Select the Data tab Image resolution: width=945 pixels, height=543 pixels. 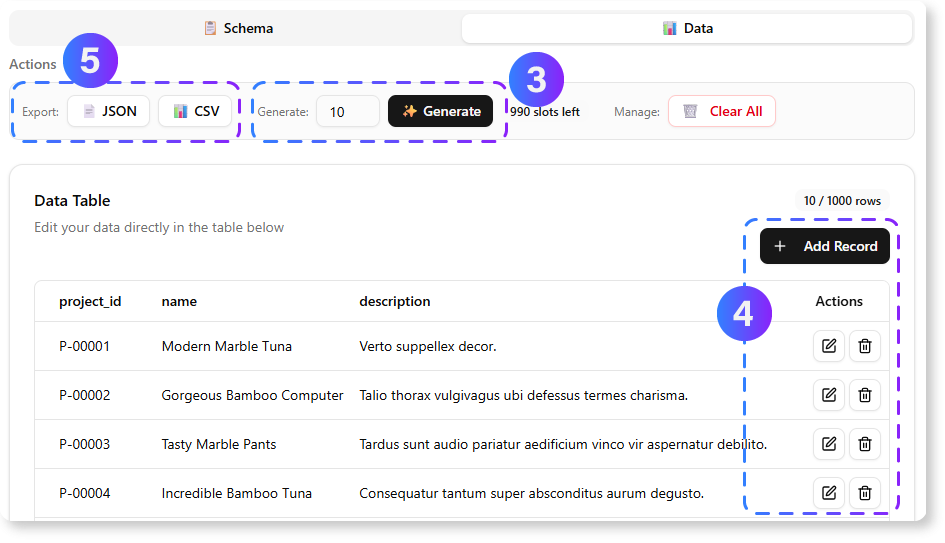click(x=687, y=28)
